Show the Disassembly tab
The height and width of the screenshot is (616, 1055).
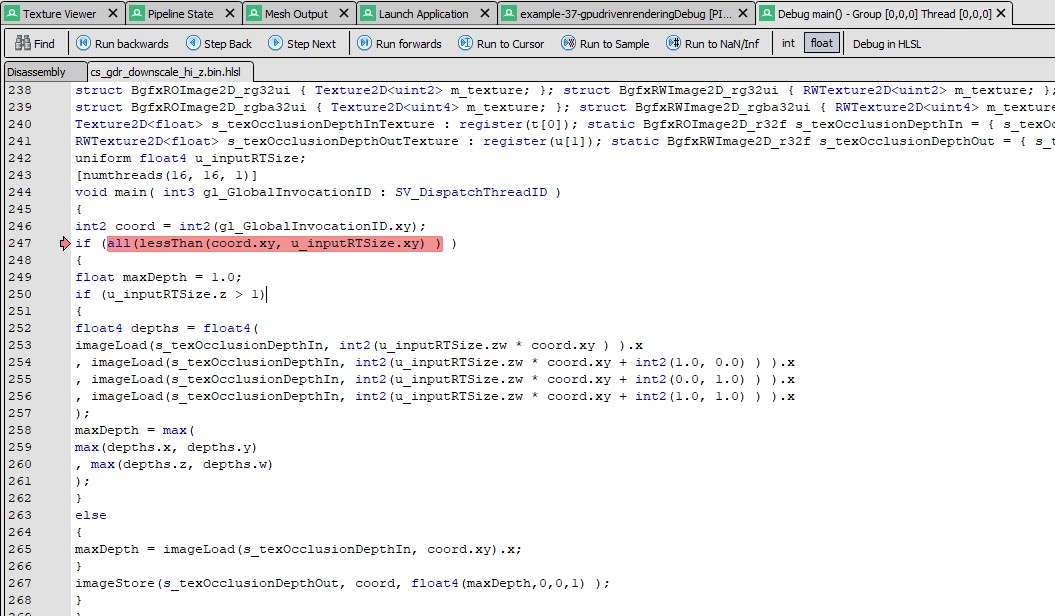click(x=41, y=72)
